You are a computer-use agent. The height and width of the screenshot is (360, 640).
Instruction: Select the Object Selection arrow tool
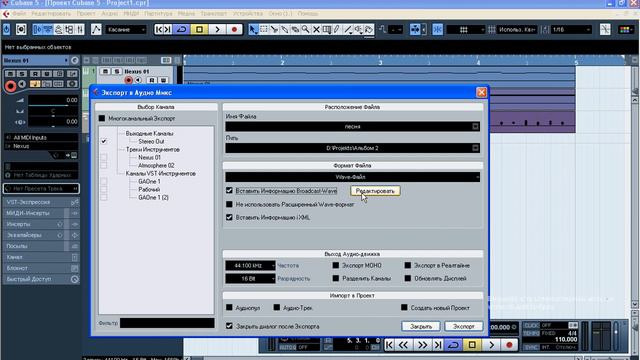(x=253, y=29)
